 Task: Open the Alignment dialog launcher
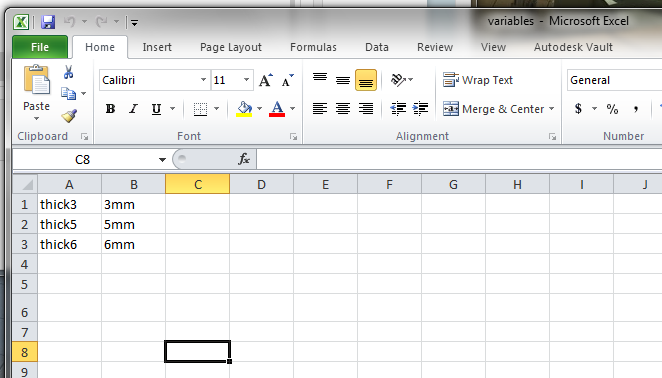tap(552, 136)
